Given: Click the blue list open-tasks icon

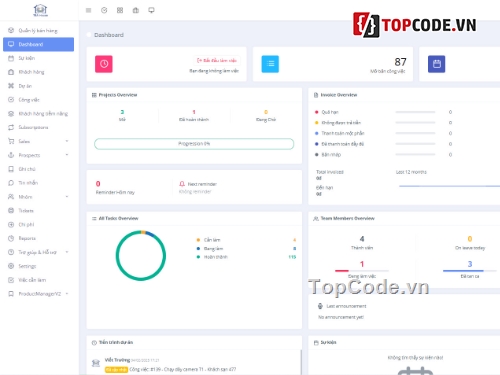Looking at the screenshot, I should 270,64.
